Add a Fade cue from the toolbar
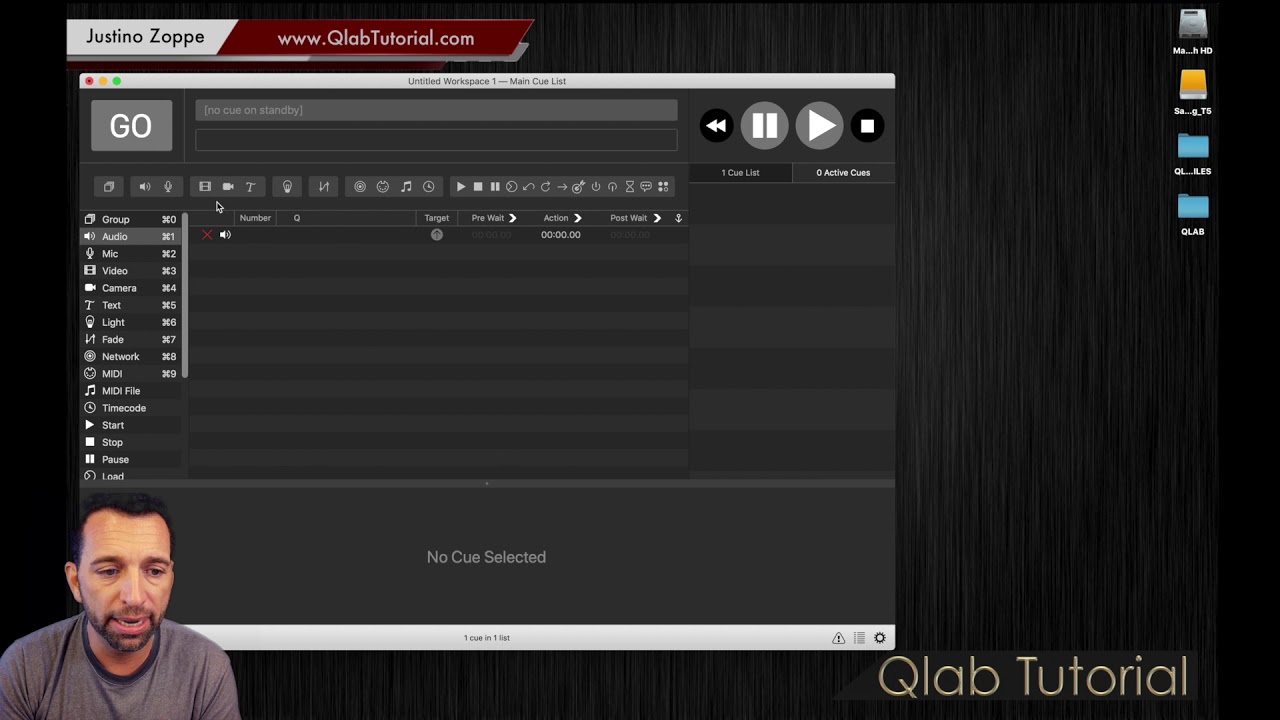 click(x=324, y=187)
